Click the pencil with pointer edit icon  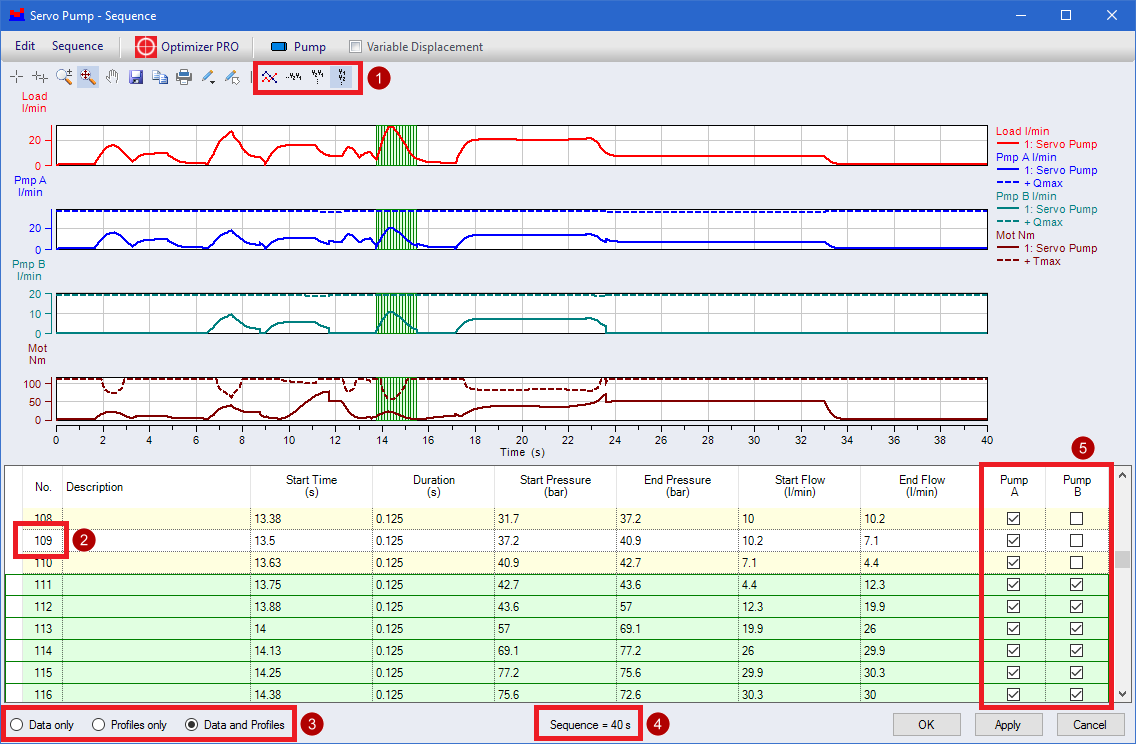(x=232, y=77)
